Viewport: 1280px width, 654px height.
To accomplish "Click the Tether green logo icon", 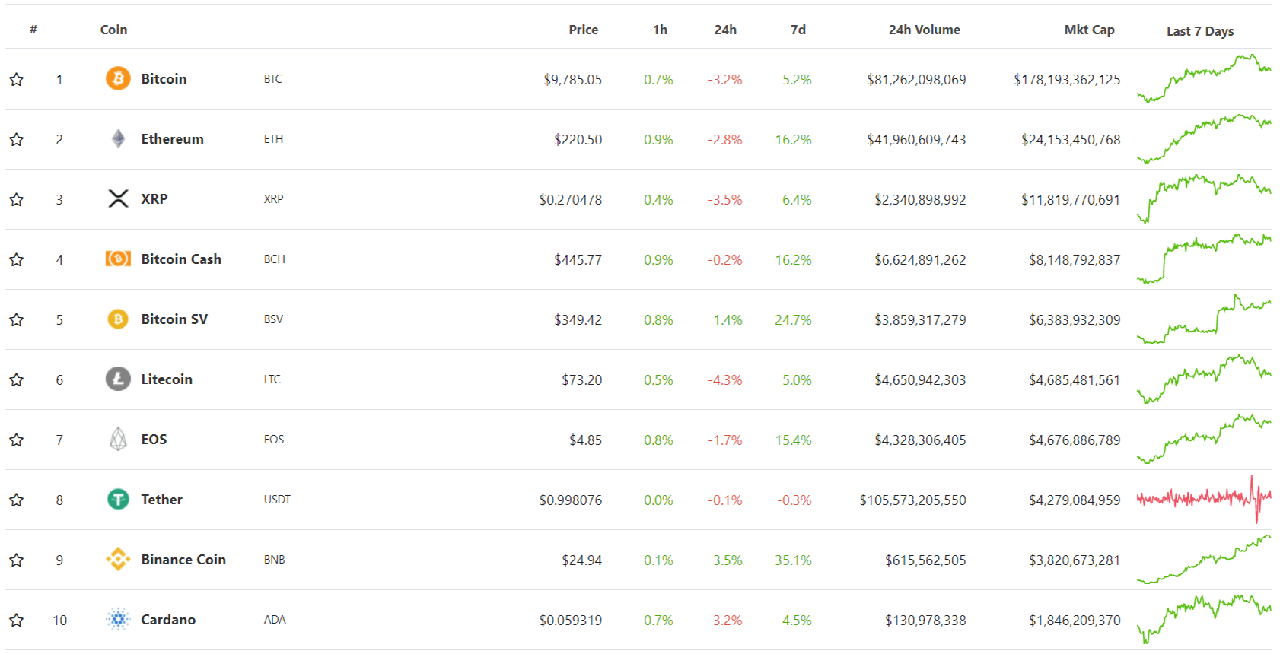I will click(118, 499).
